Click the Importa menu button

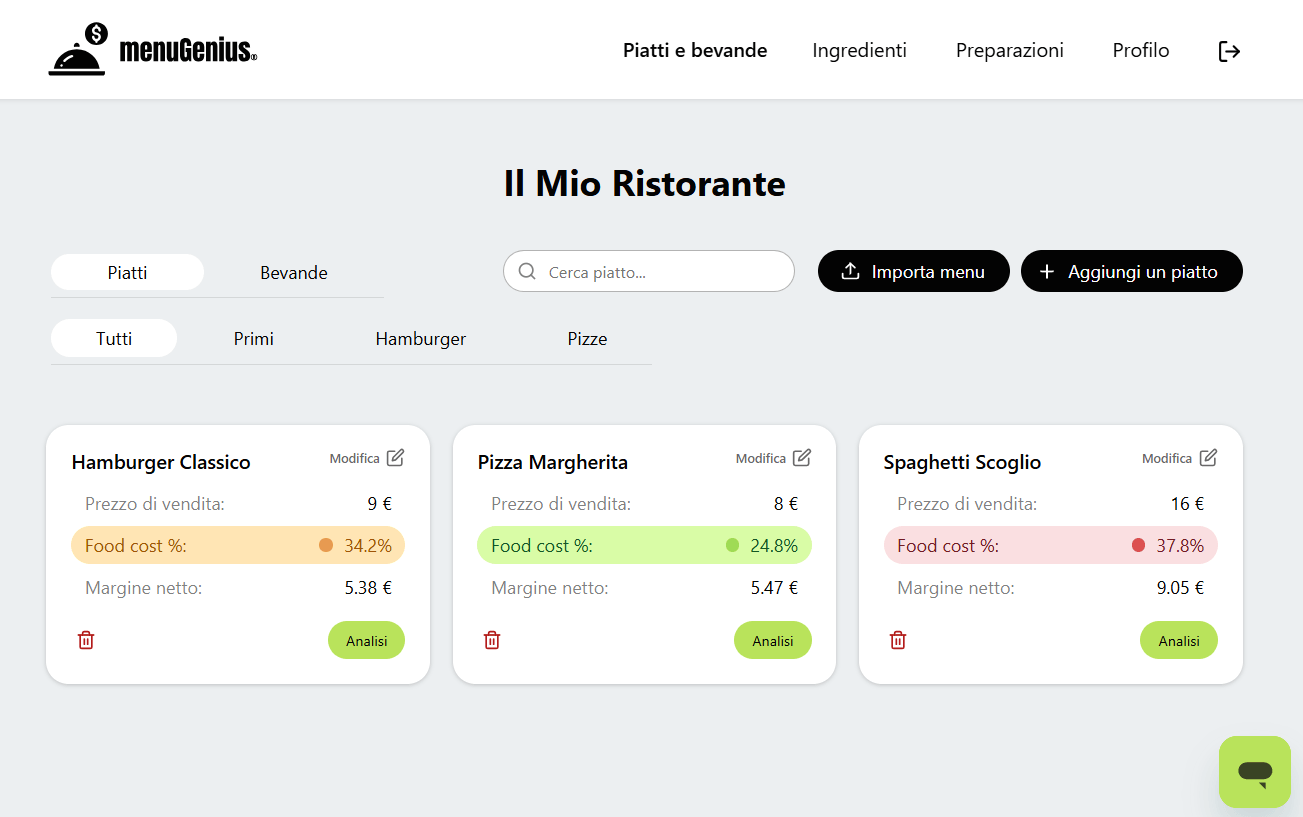pos(913,272)
